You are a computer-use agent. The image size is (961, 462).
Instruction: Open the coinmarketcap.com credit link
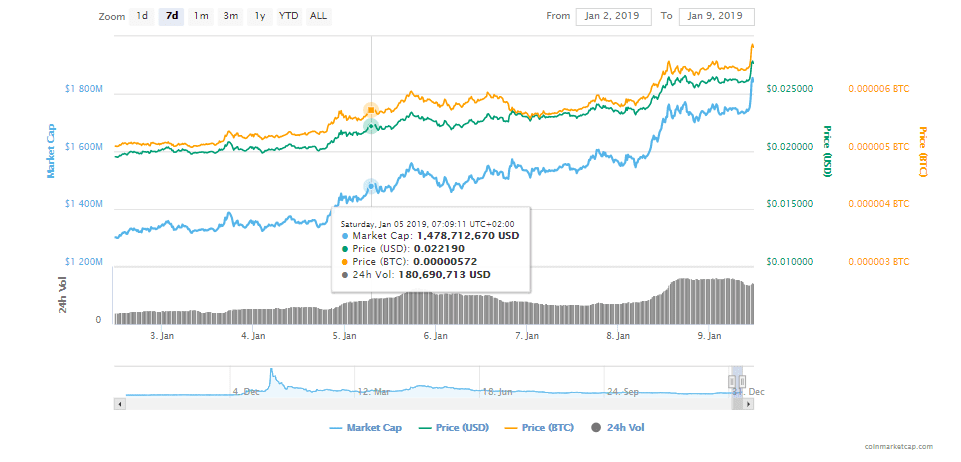(899, 447)
